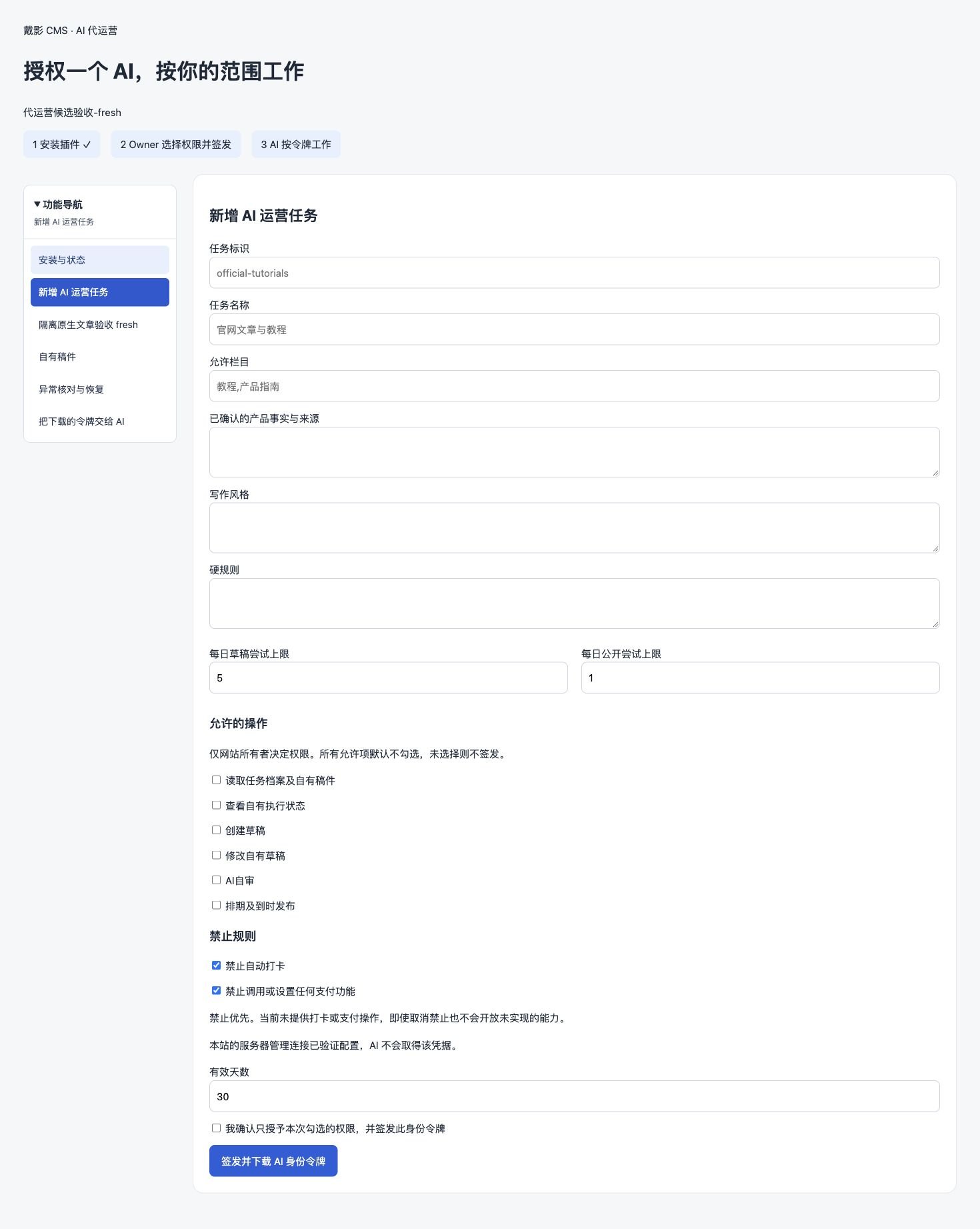Viewport: 980px width, 1229px height.
Task: Select step 2 Owner 选择权限并签发
Action: (176, 145)
